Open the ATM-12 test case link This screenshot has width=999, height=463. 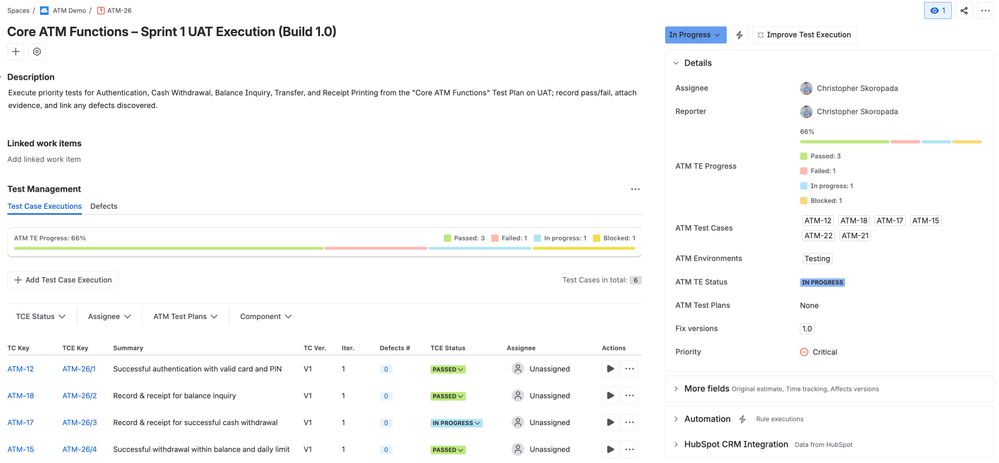pyautogui.click(x=21, y=369)
